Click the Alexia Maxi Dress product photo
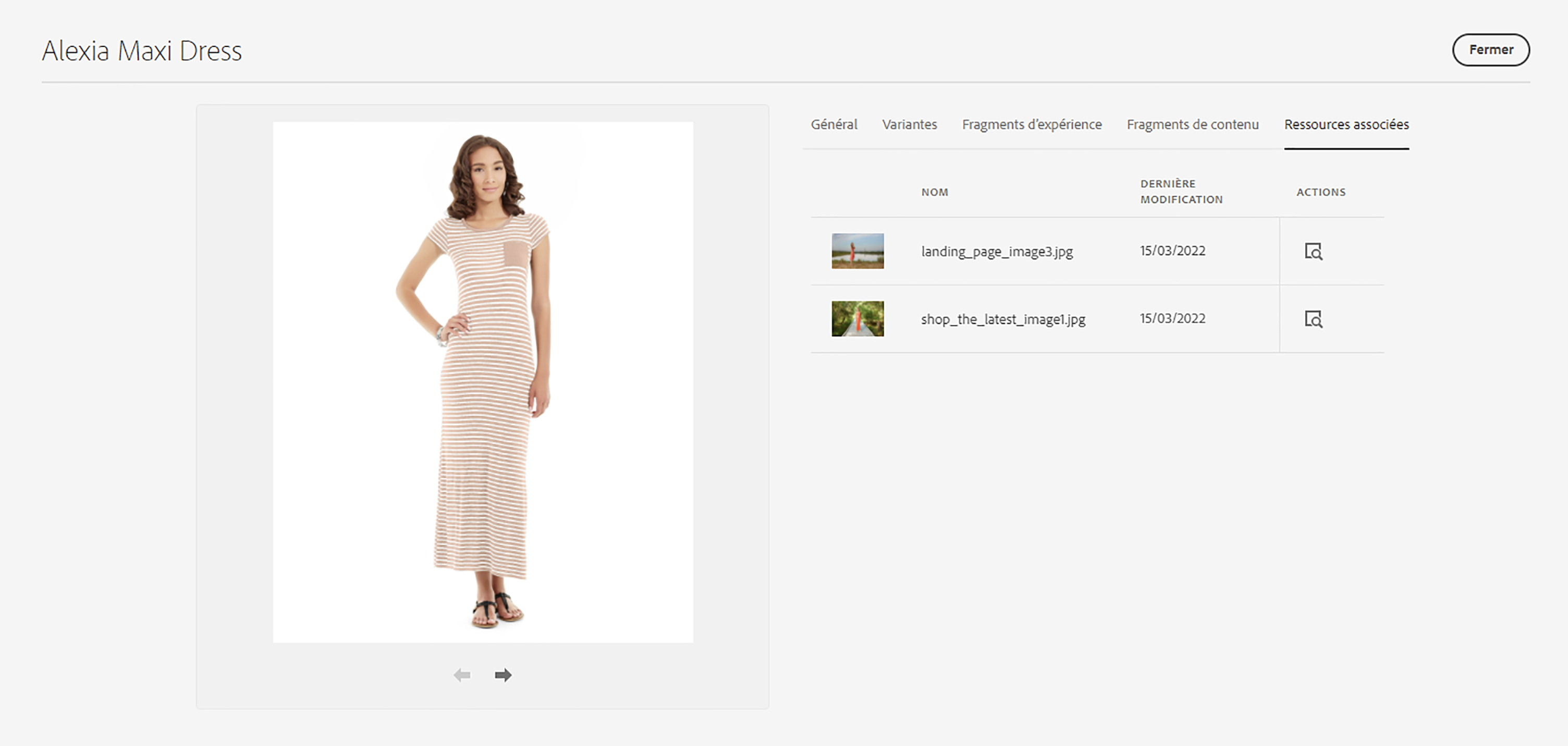Viewport: 1568px width, 746px height. 482,382
